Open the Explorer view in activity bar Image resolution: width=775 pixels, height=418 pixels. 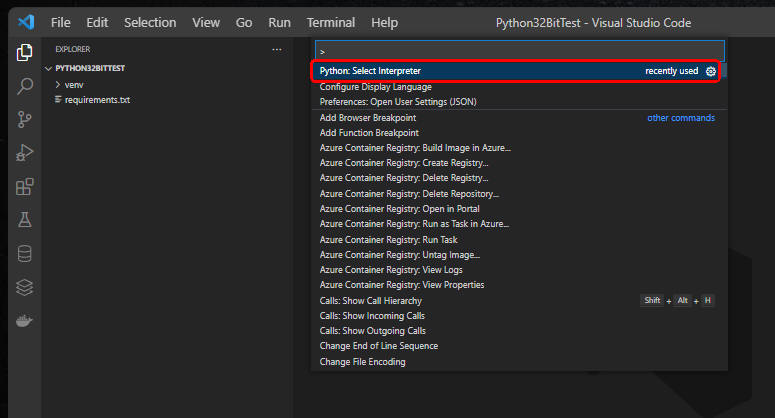24,52
